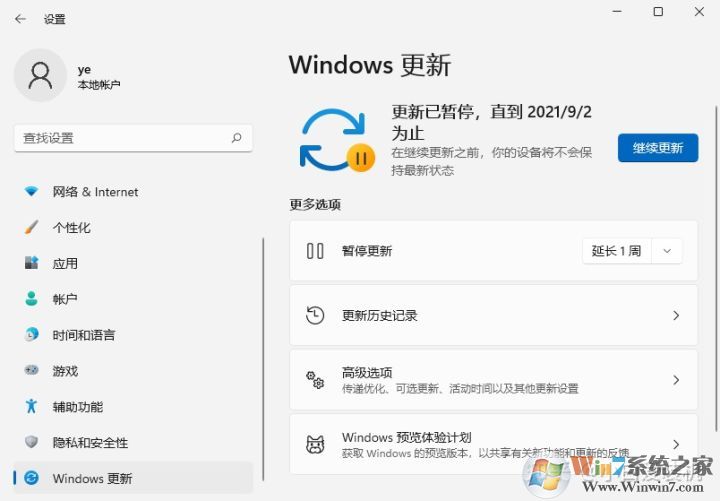Screen dimensions: 720x501
Task: Click 延长 1 周 pause button
Action: (x=617, y=251)
